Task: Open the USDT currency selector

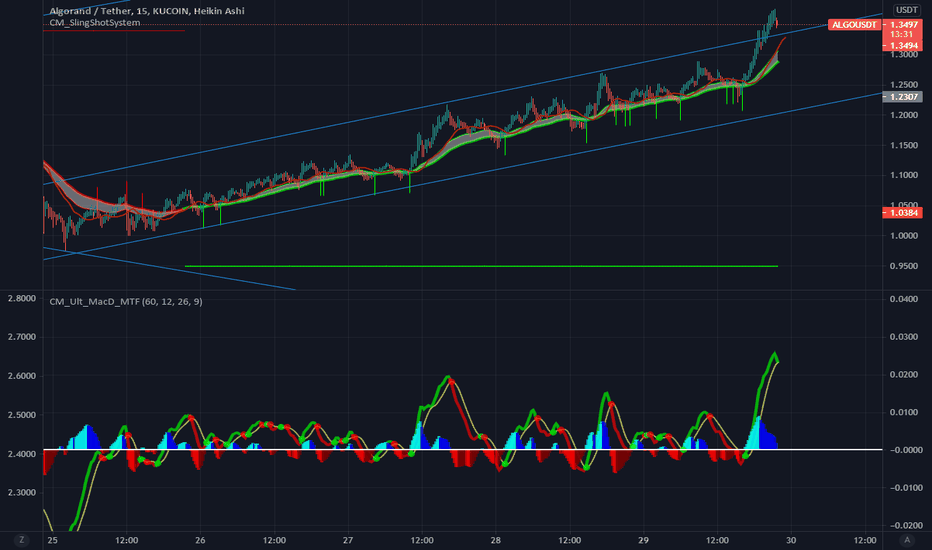Action: (906, 10)
